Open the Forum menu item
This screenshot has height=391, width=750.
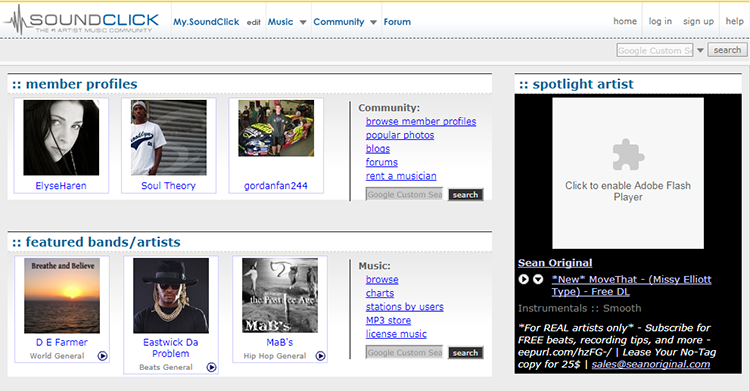[x=397, y=22]
